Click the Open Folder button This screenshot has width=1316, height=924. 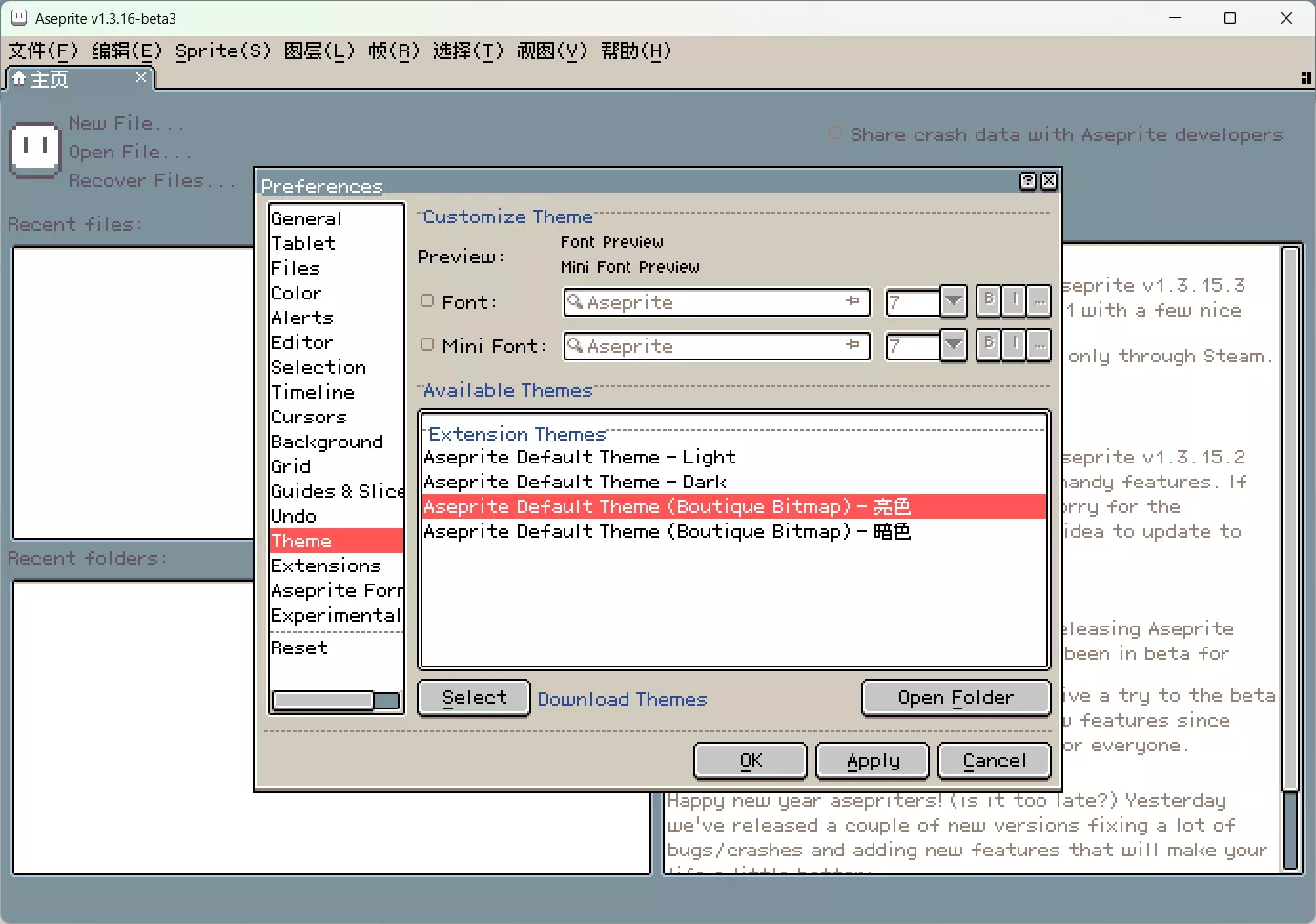pyautogui.click(x=956, y=697)
